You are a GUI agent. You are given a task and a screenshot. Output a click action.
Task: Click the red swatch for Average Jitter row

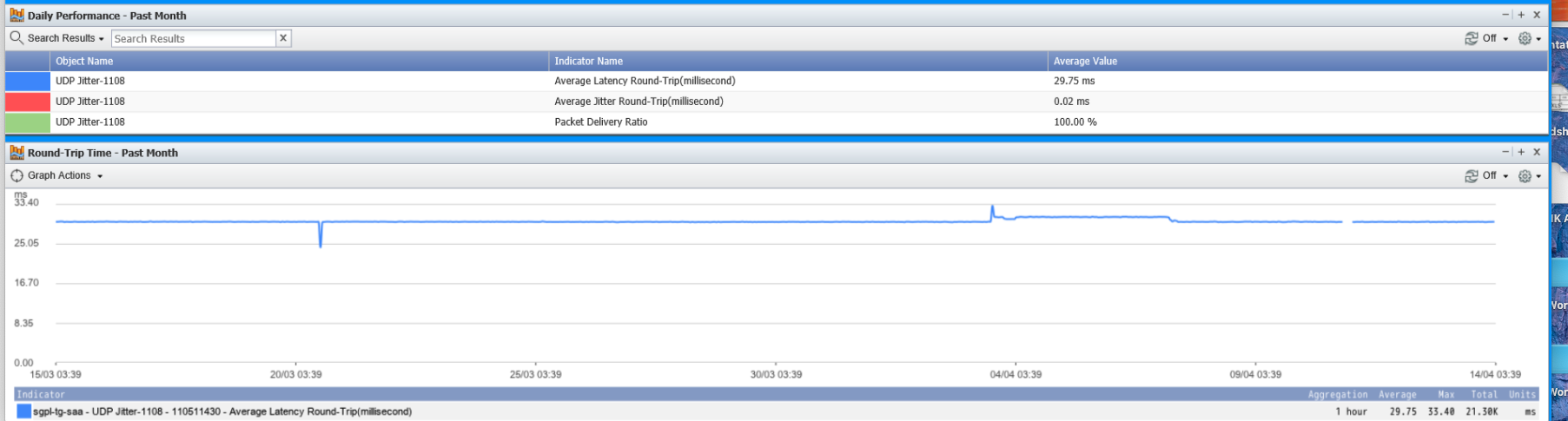point(28,102)
